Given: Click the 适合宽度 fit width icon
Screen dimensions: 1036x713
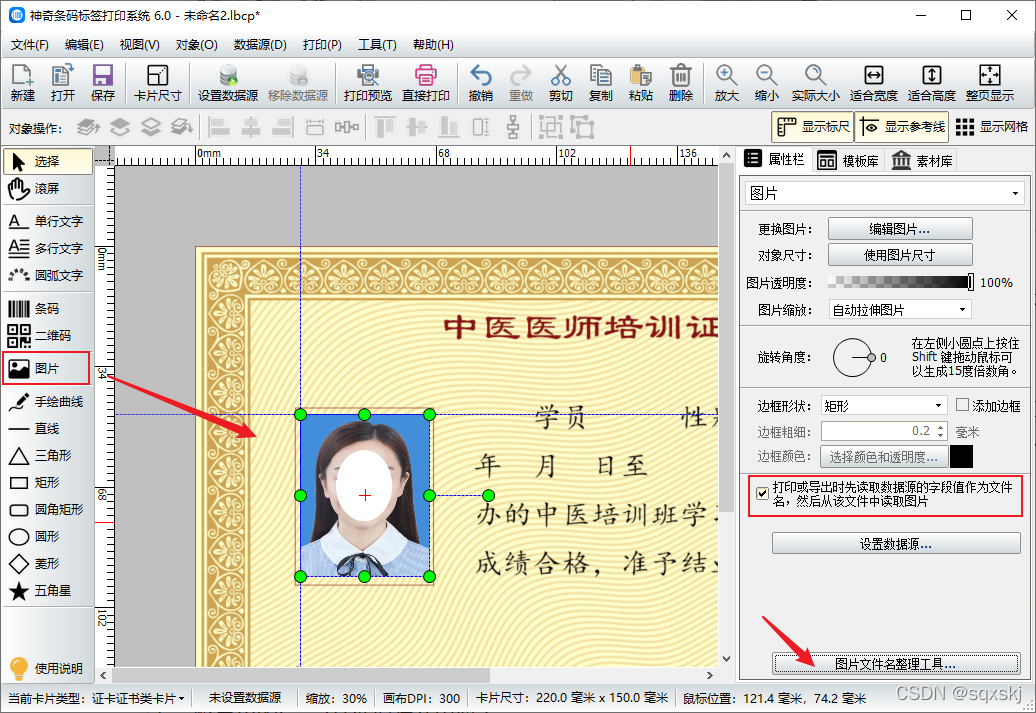Looking at the screenshot, I should [873, 83].
